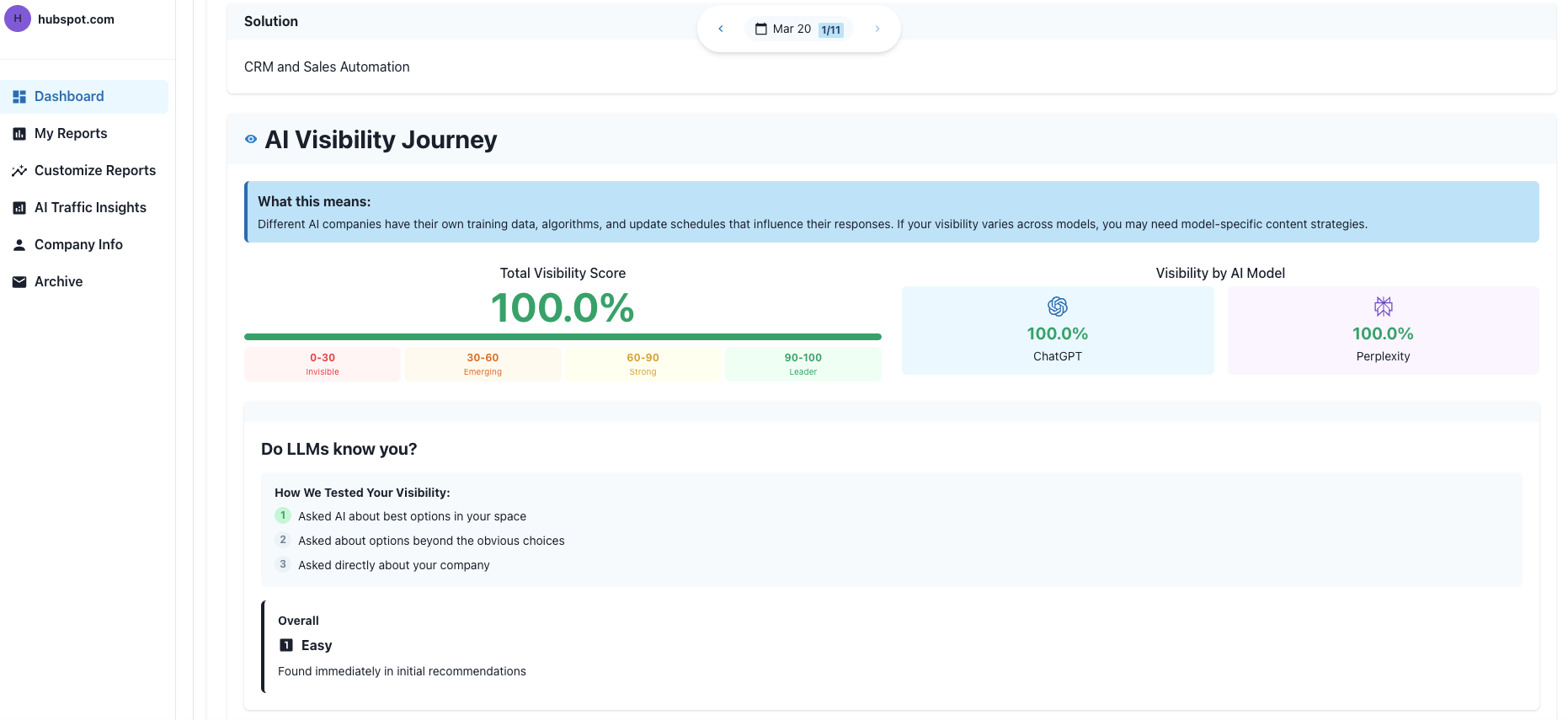Go to next report date arrow
Viewport: 1568px width, 720px height.
(x=877, y=29)
